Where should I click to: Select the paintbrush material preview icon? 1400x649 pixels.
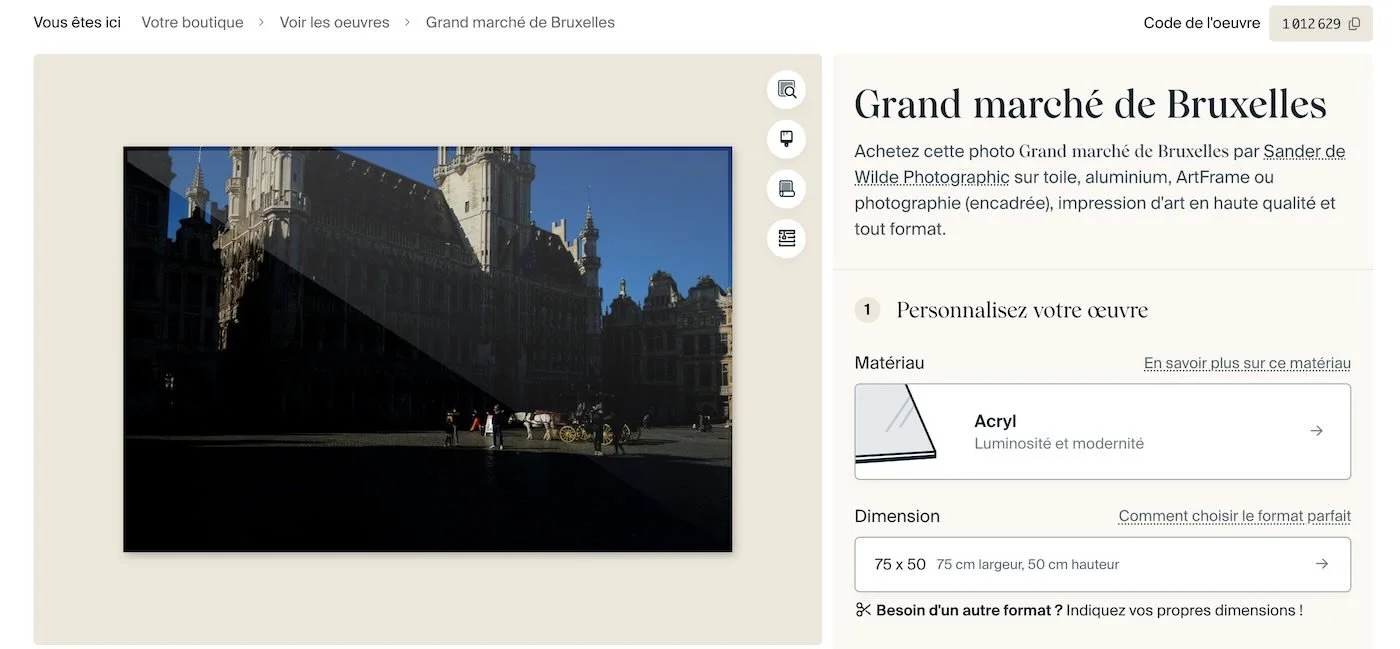pos(786,138)
